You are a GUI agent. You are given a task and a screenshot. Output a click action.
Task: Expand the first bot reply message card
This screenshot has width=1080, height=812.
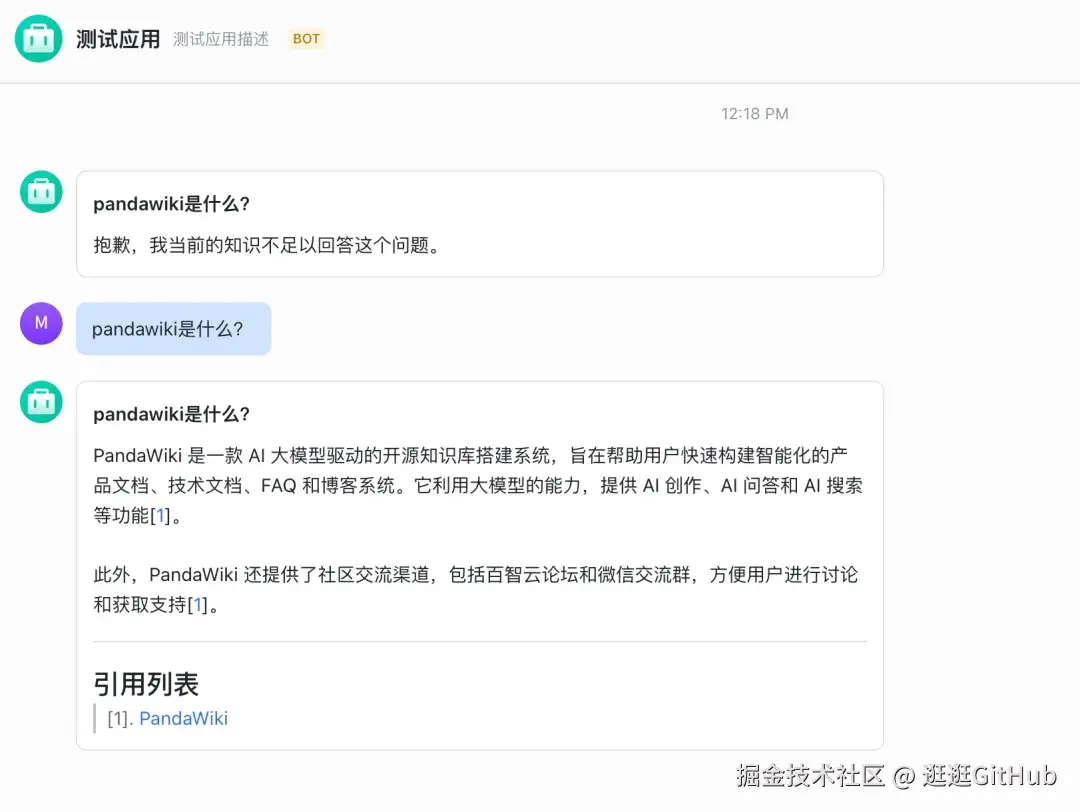click(480, 223)
